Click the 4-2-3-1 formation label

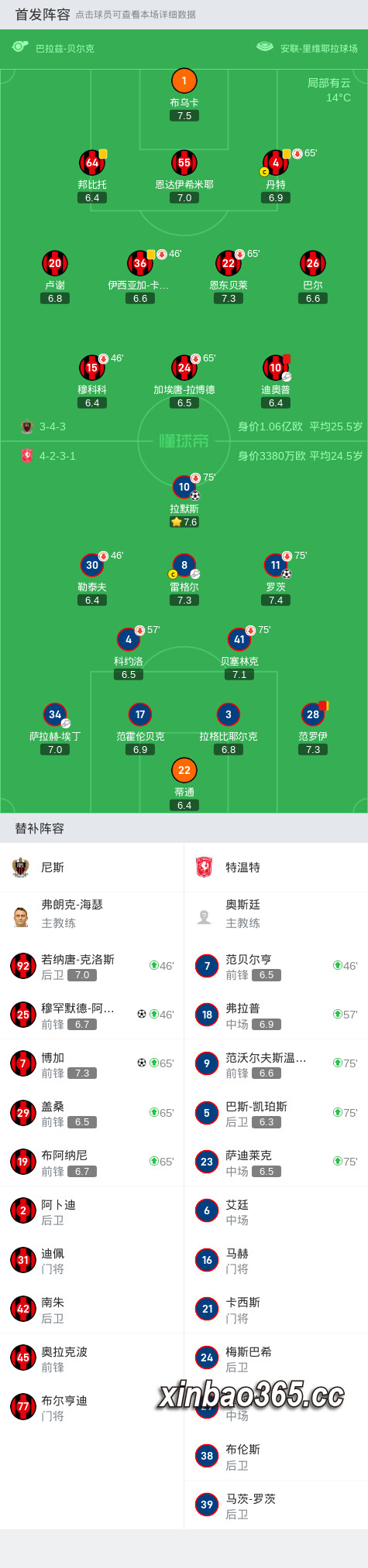[x=57, y=456]
